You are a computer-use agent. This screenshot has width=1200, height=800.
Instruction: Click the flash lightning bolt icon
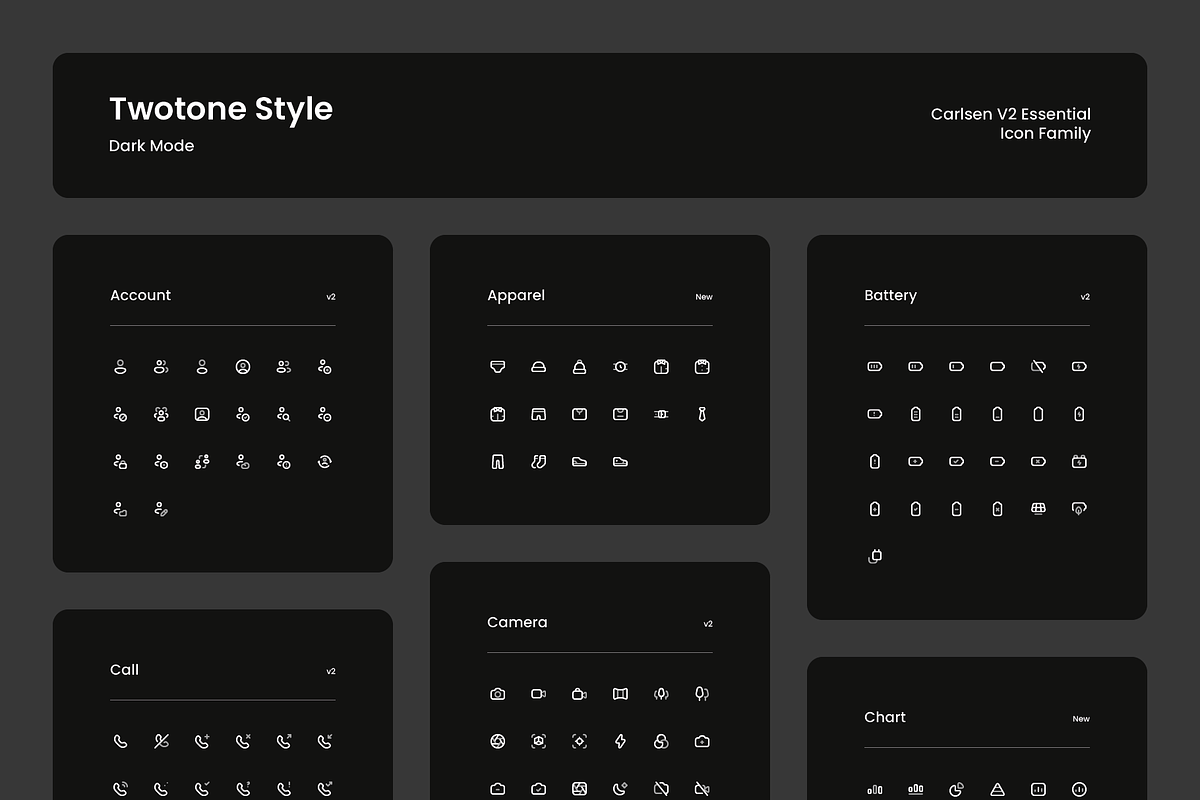pos(620,741)
